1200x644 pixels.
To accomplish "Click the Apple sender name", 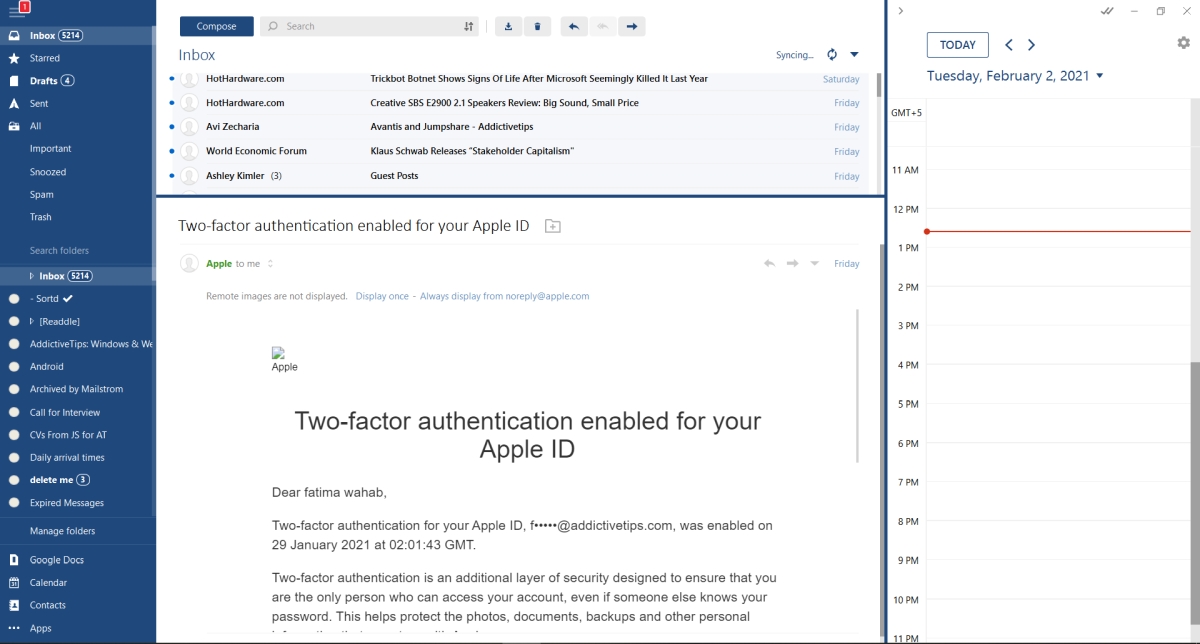I will point(219,264).
